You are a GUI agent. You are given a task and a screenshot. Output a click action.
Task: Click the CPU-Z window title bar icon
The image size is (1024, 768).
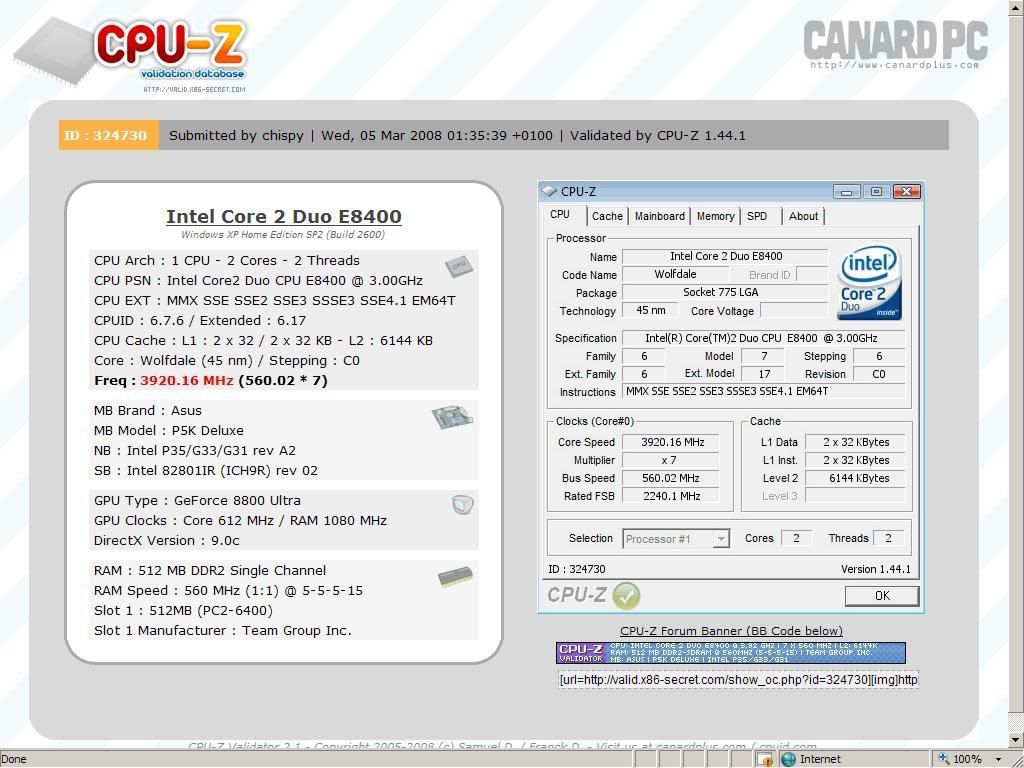coord(549,191)
